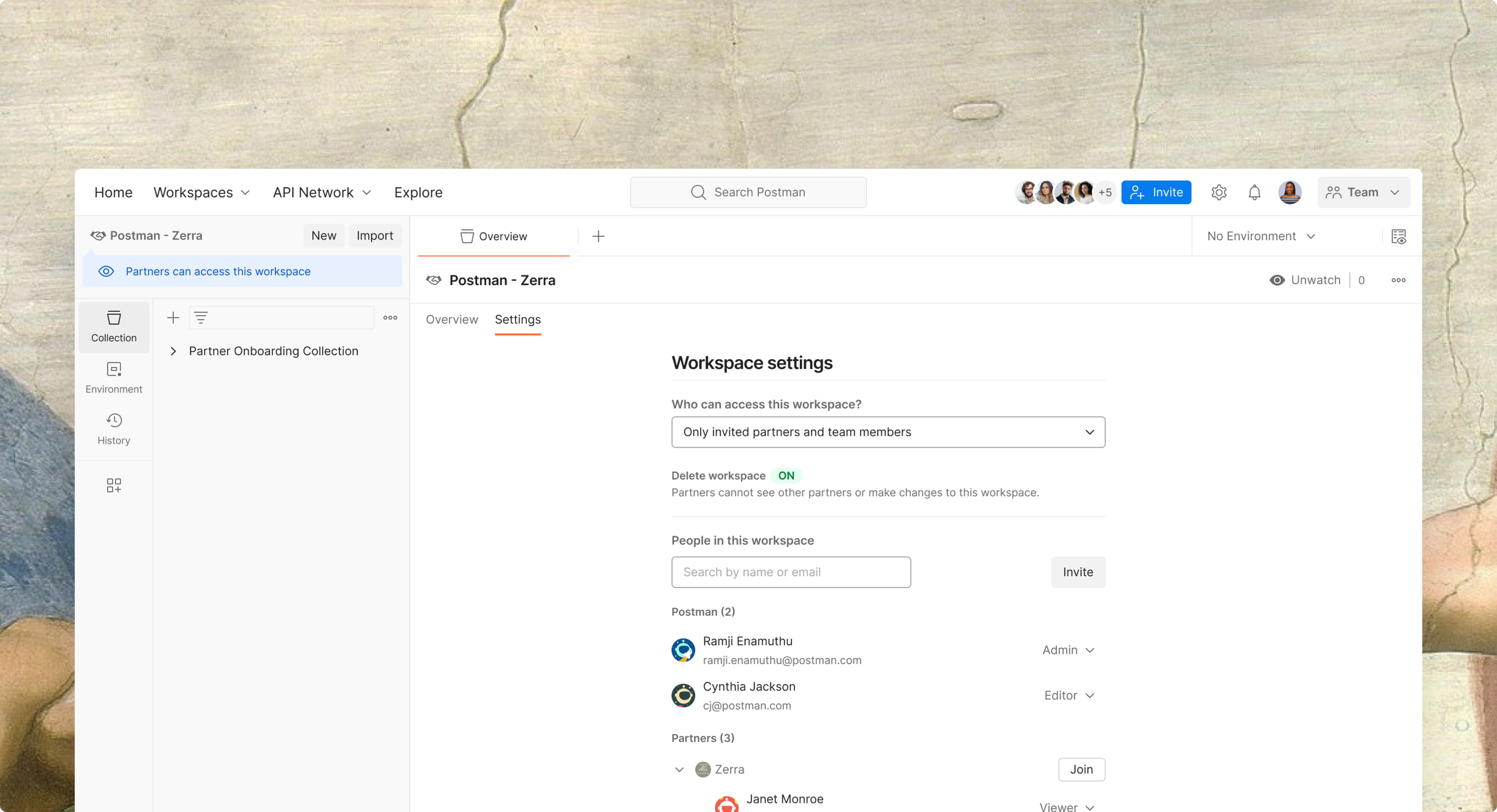
Task: Open the environment quick look icon
Action: pyautogui.click(x=1398, y=237)
